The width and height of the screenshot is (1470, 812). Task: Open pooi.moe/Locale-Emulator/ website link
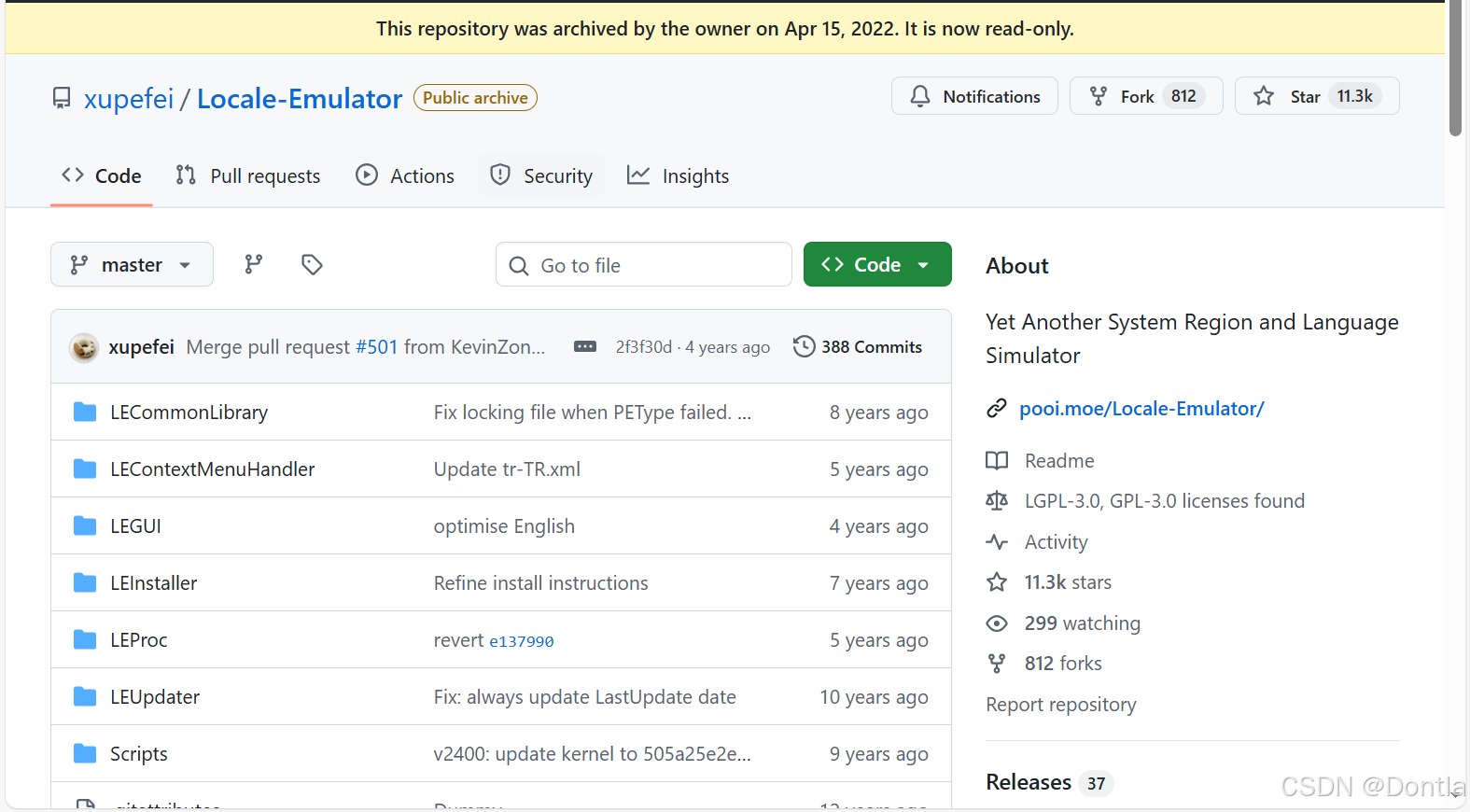click(x=1141, y=408)
